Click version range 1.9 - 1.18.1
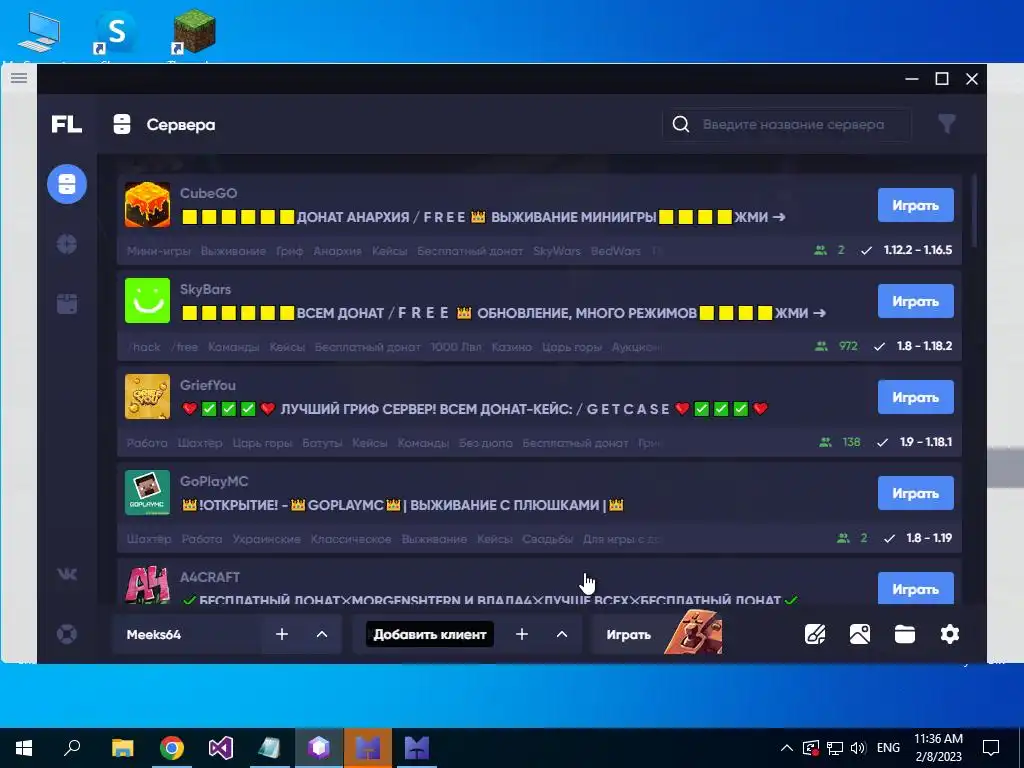The height and width of the screenshot is (768, 1024). [x=926, y=442]
